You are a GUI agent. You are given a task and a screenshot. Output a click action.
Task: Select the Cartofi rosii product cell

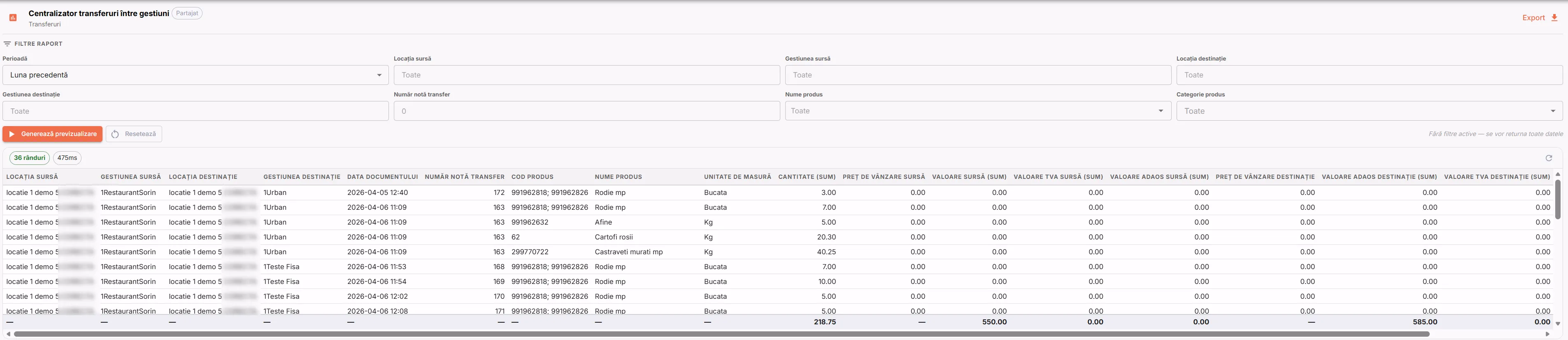(x=614, y=237)
